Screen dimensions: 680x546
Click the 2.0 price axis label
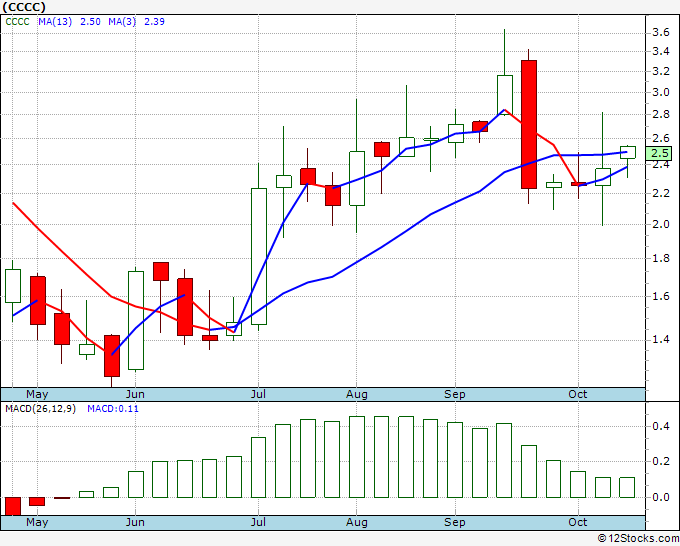point(660,224)
